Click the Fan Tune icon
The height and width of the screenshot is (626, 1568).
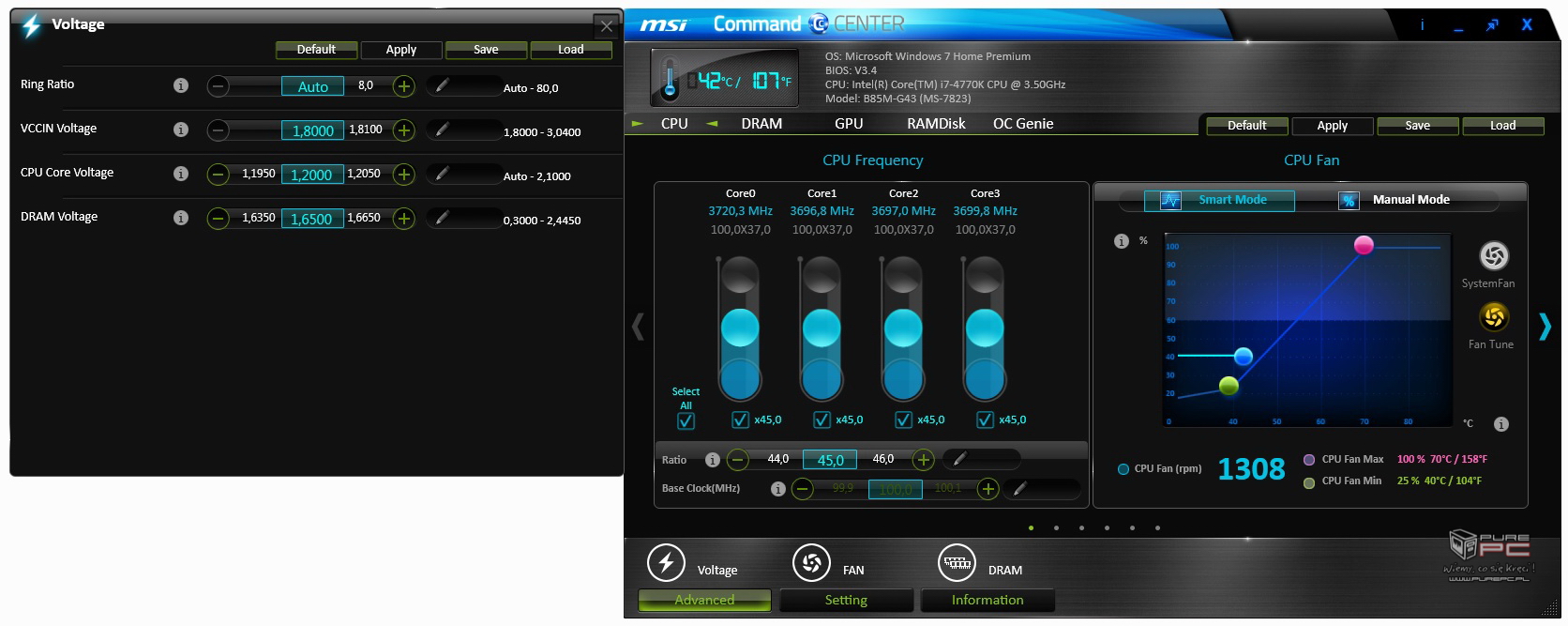tap(1494, 317)
